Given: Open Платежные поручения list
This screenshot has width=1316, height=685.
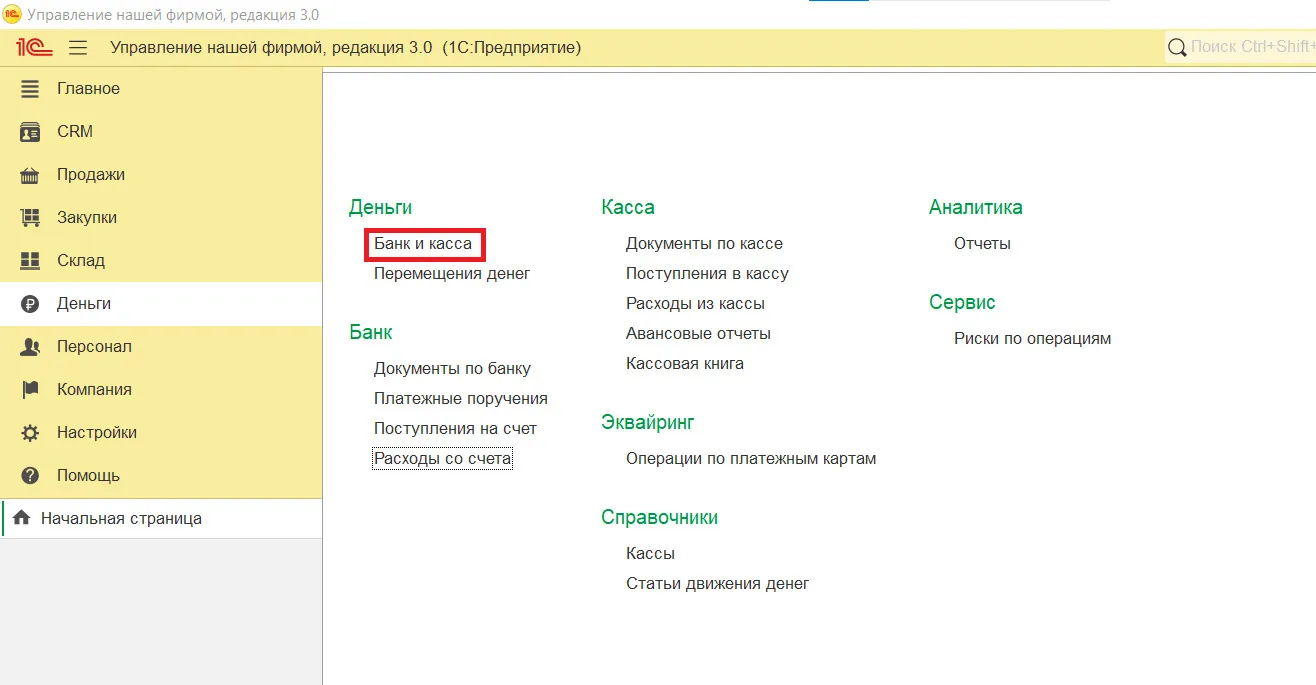Looking at the screenshot, I should (x=461, y=398).
